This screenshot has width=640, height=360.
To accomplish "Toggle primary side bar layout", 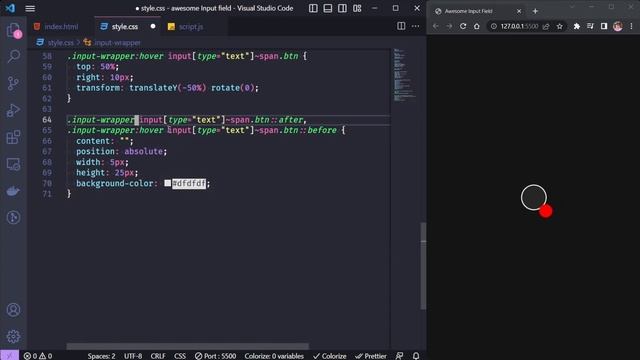I will (x=313, y=8).
